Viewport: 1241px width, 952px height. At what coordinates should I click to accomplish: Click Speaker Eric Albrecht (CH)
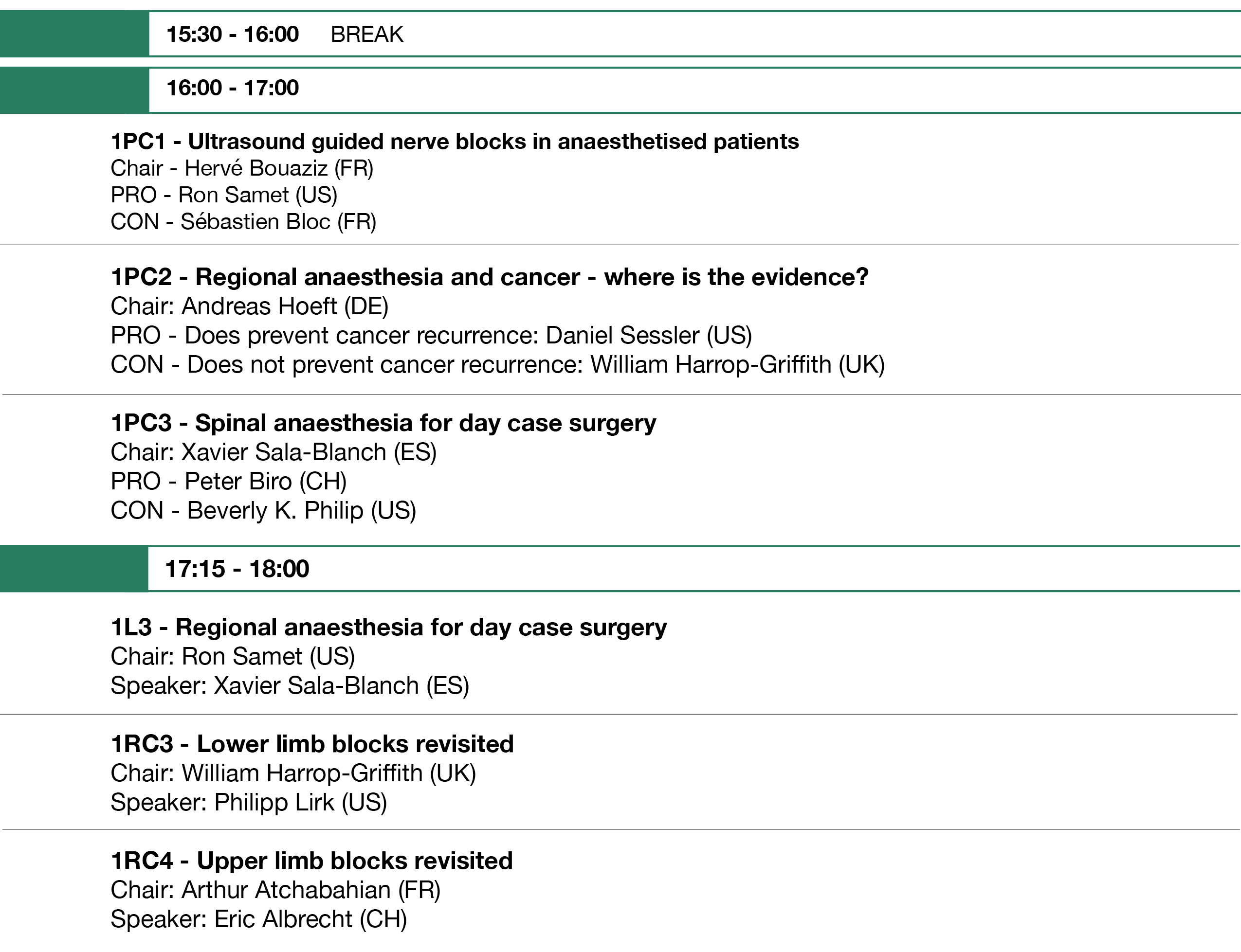258,919
